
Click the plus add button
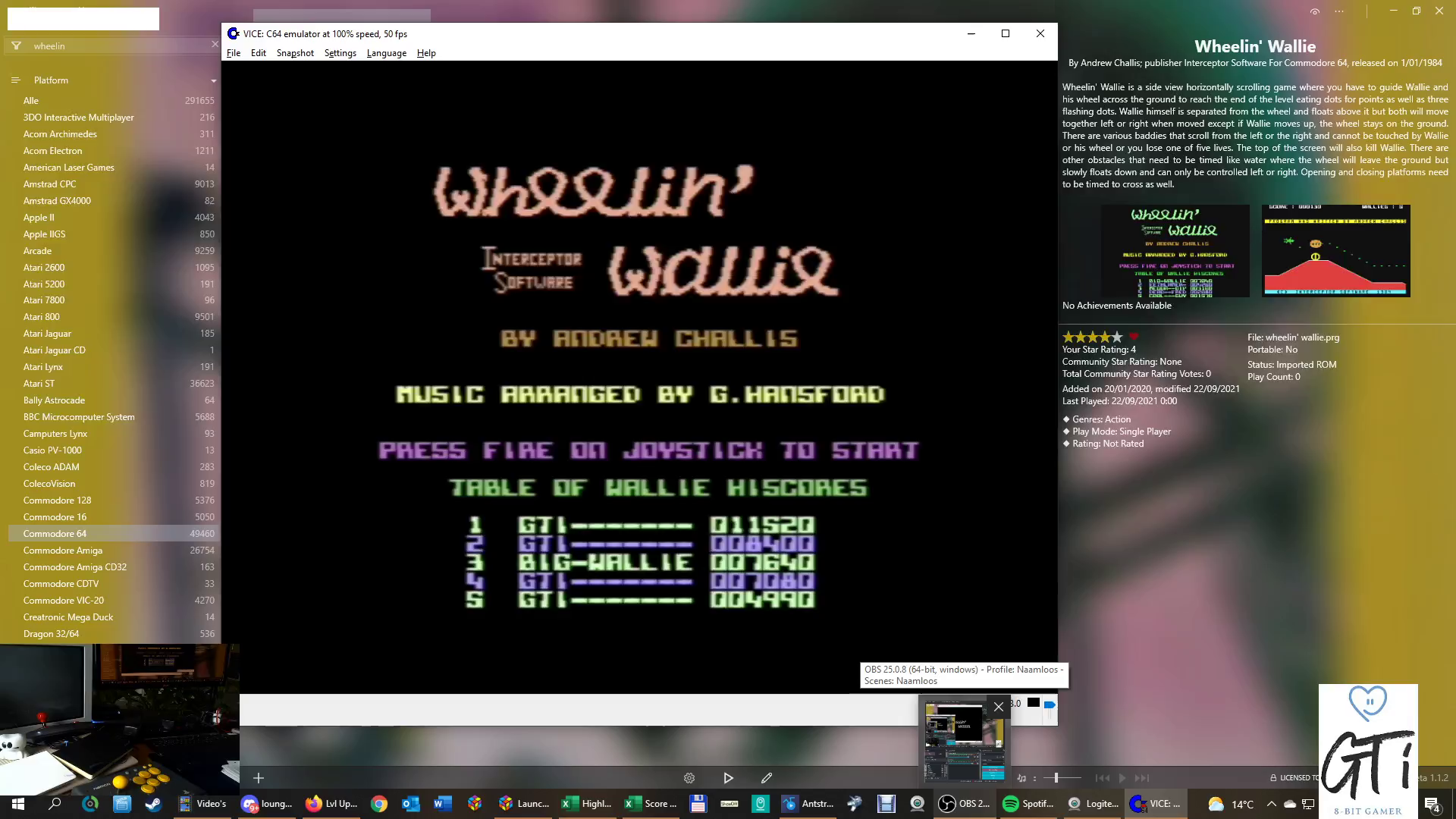tap(259, 778)
